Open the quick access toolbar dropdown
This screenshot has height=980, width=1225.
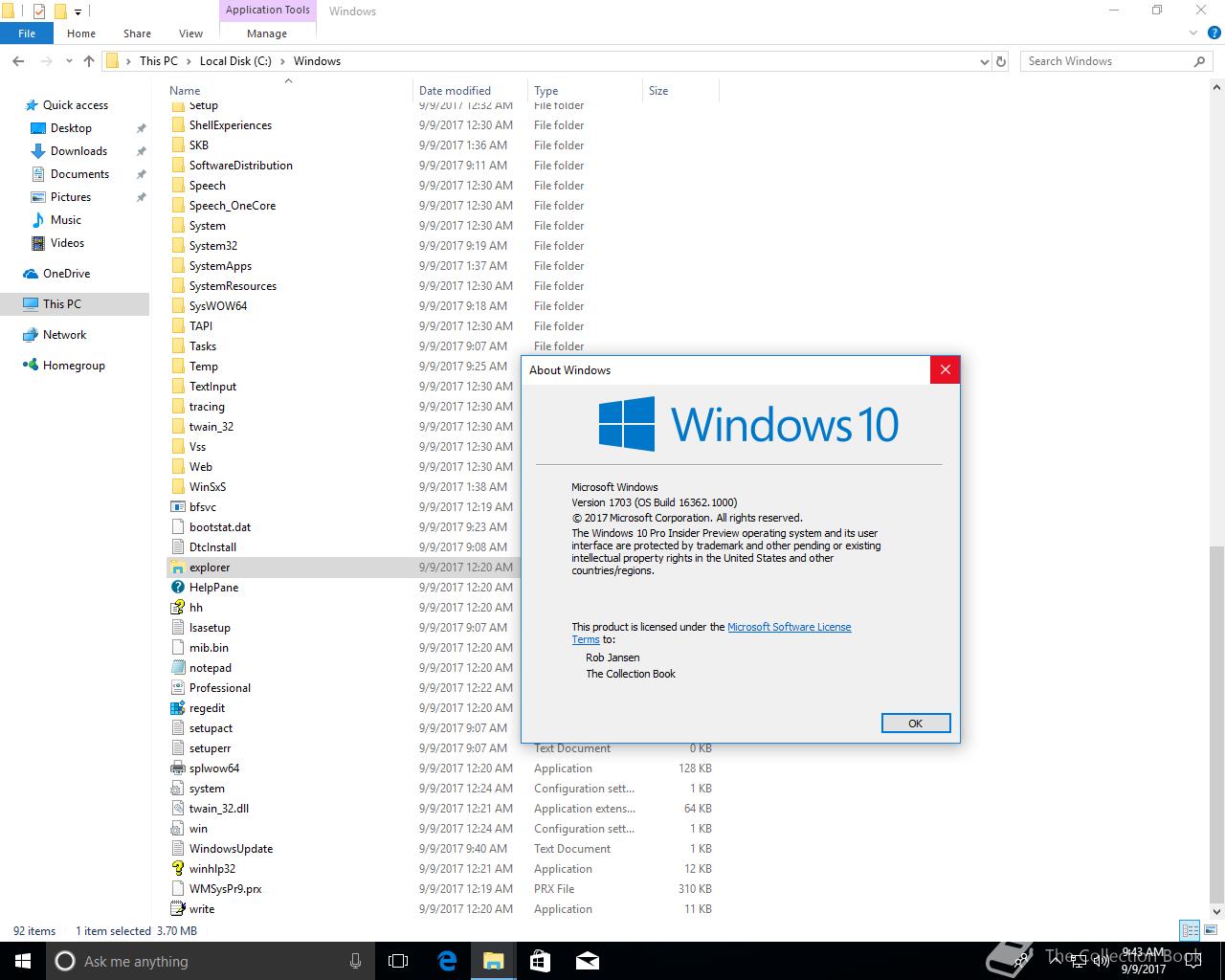point(78,11)
